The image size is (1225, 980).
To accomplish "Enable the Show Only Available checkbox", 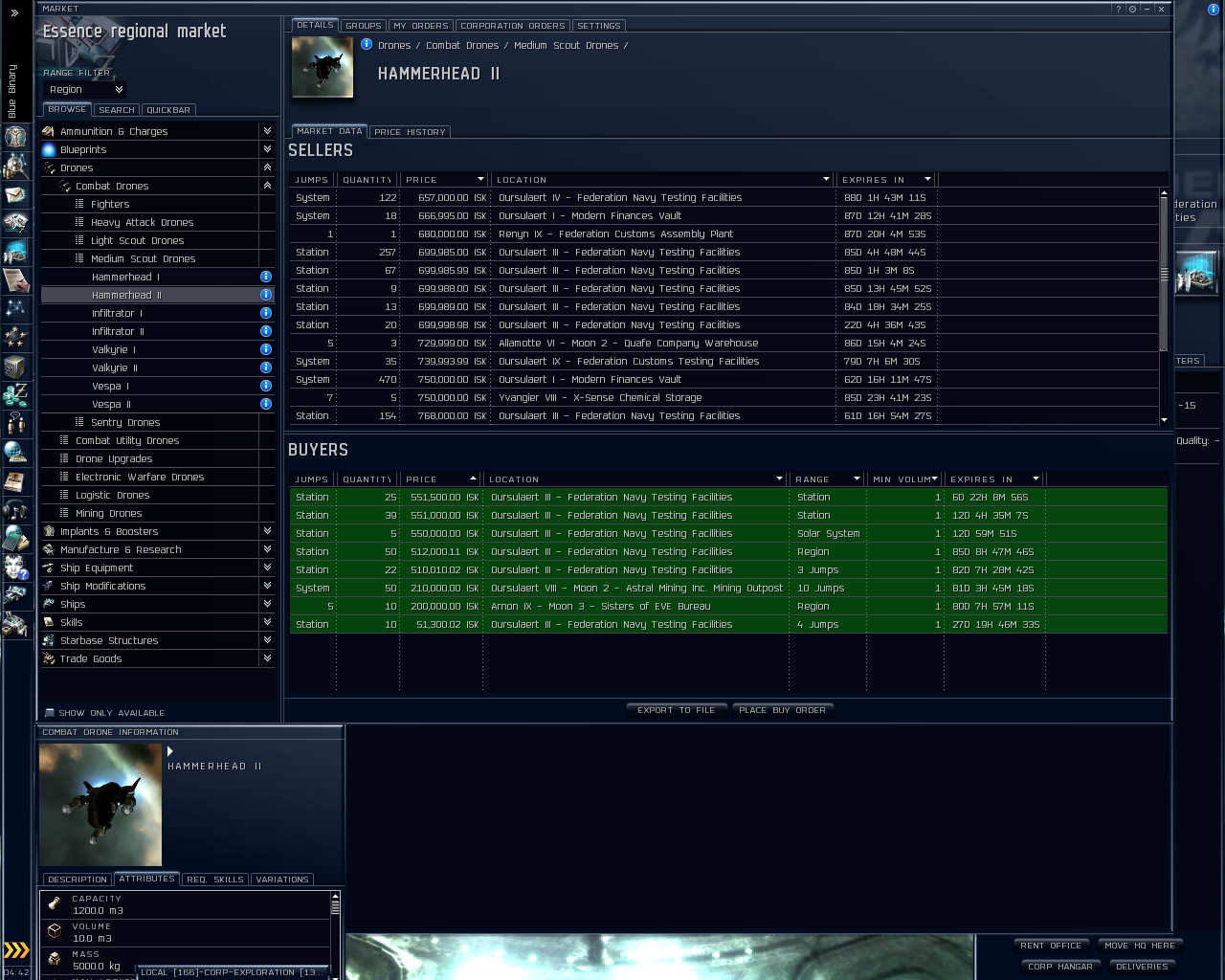I will [x=50, y=713].
